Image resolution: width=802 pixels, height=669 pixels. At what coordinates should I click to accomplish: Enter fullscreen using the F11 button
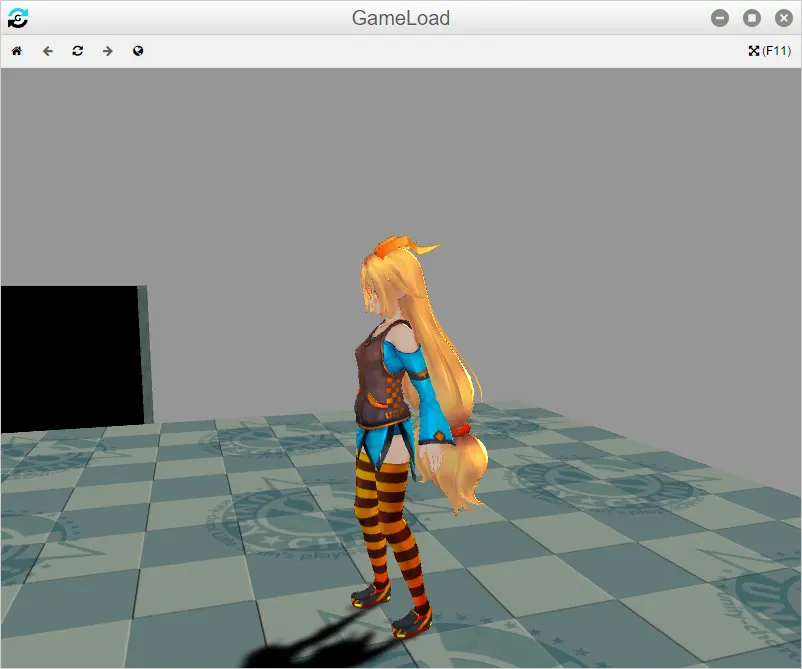pos(769,51)
